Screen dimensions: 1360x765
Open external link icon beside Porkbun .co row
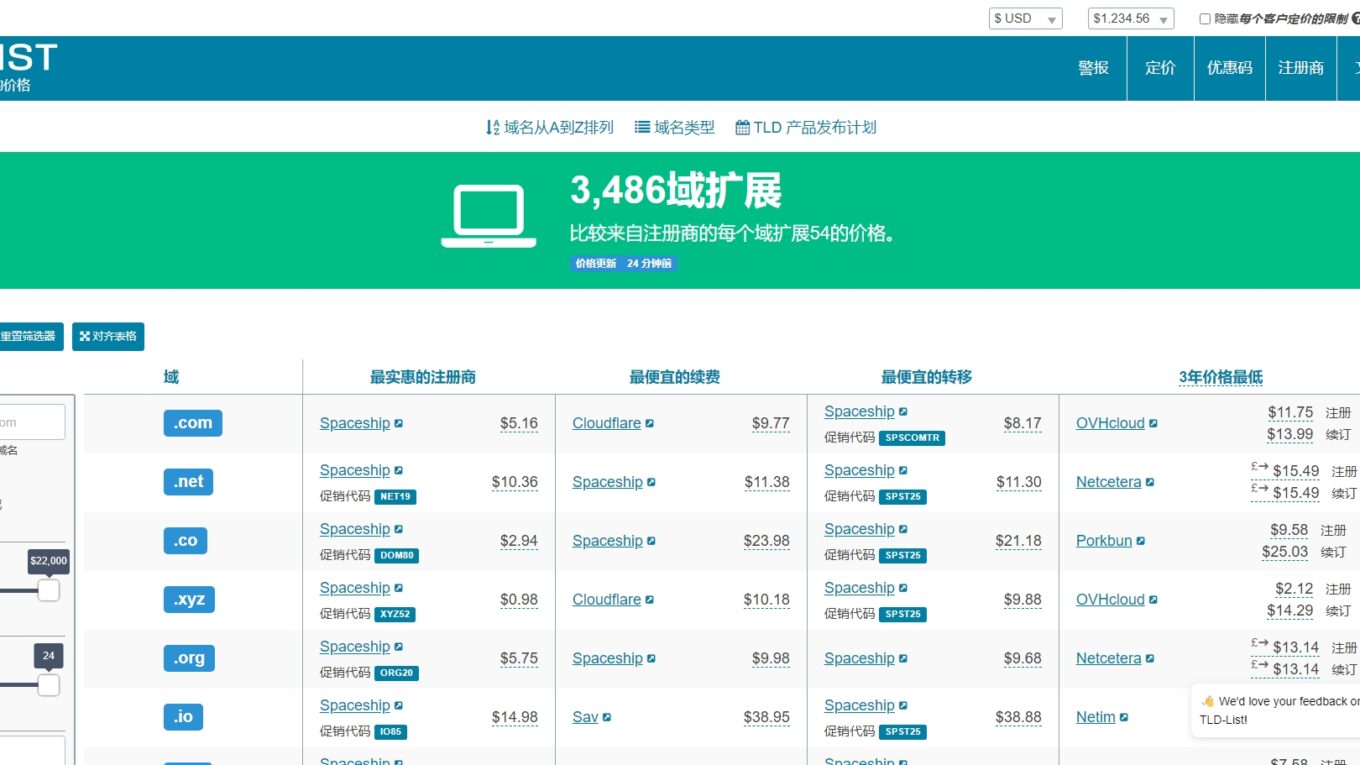pyautogui.click(x=1141, y=541)
